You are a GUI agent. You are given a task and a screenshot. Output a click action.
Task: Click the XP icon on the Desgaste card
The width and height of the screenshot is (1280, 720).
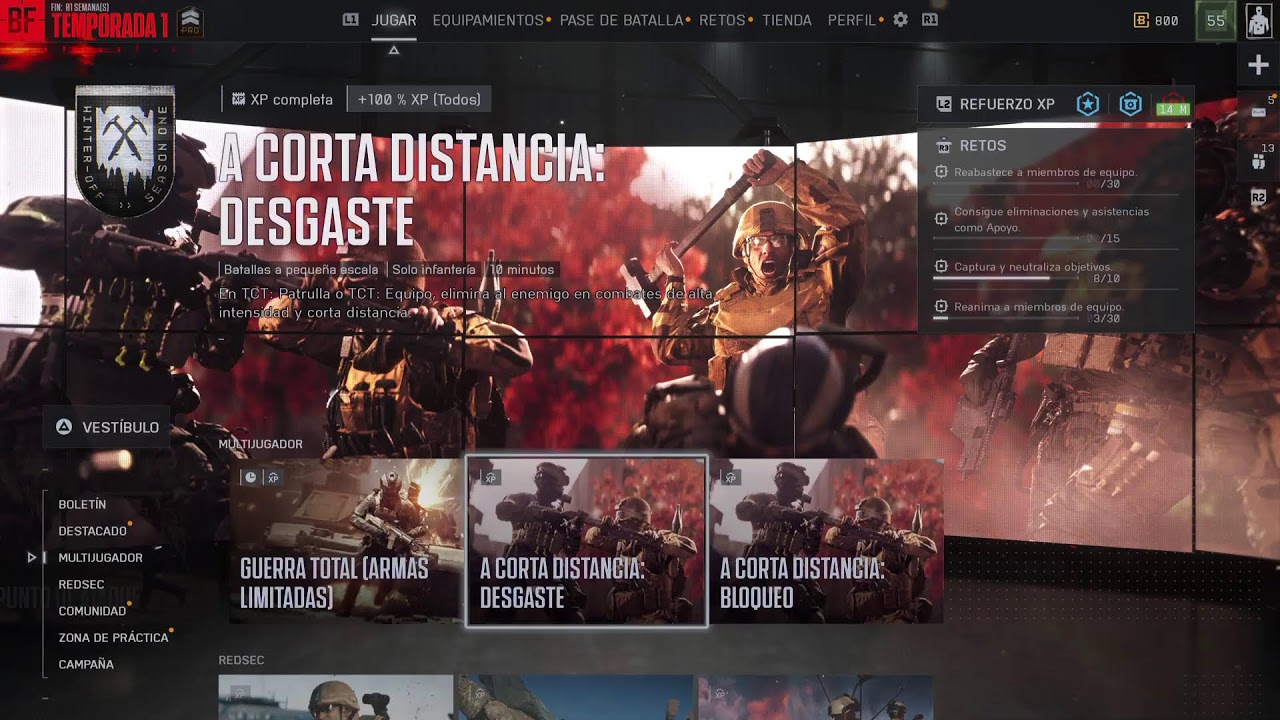(490, 478)
